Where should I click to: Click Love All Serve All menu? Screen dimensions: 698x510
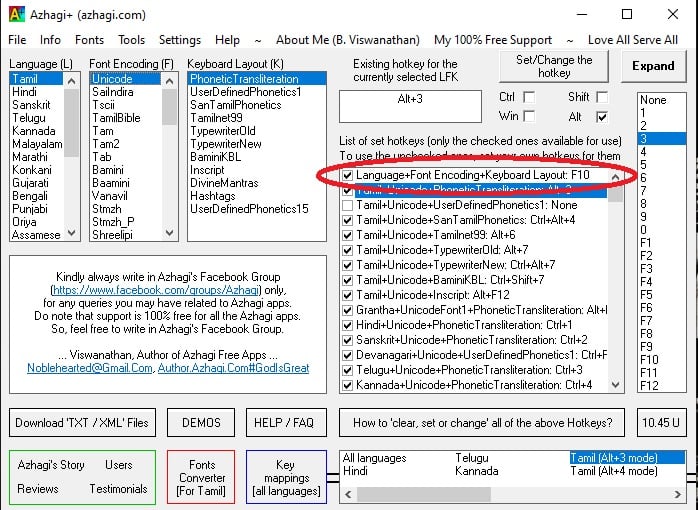click(x=633, y=40)
